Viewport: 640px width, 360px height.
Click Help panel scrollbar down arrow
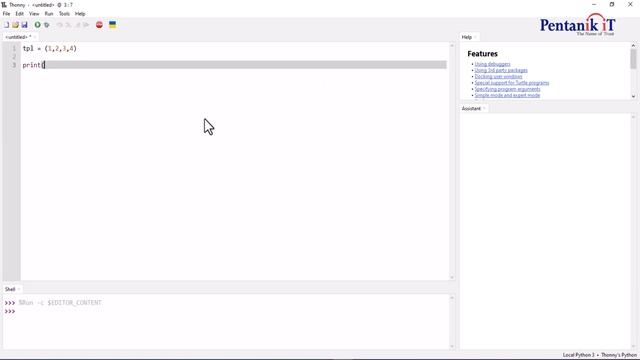coord(633,96)
